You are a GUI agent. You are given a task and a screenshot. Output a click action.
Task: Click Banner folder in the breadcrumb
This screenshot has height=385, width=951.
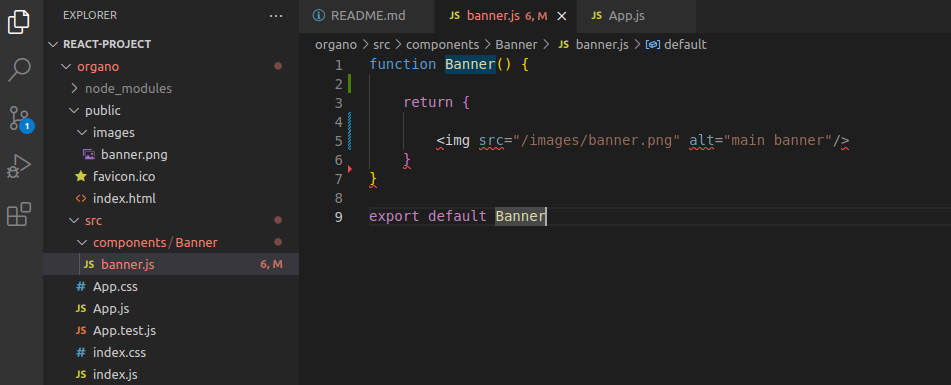[516, 44]
